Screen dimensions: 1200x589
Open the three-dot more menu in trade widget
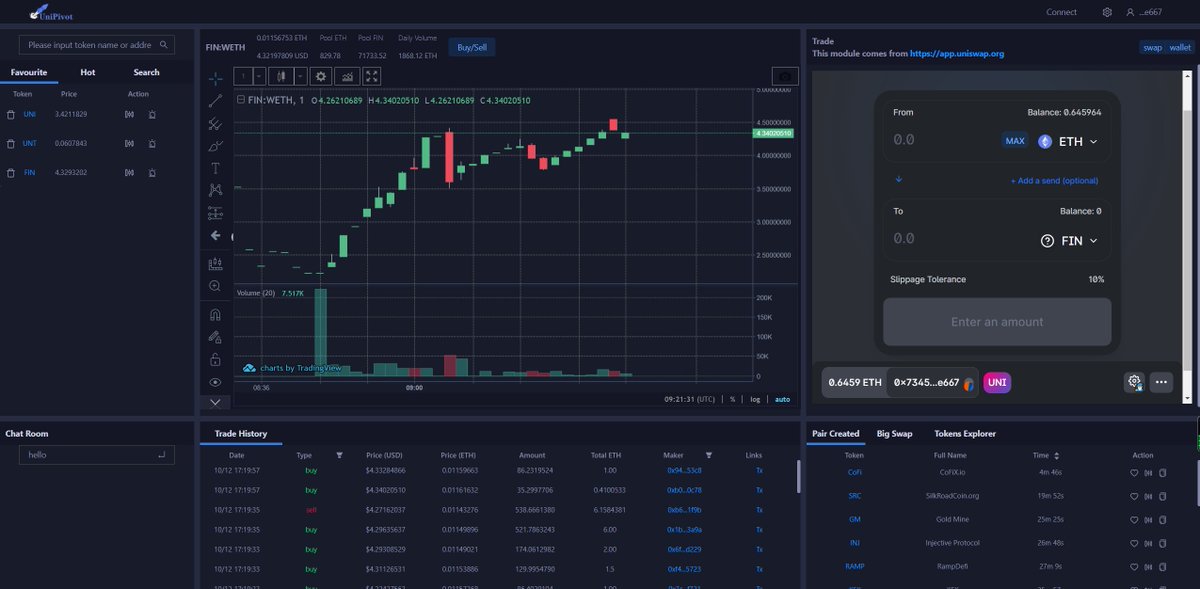[1161, 382]
